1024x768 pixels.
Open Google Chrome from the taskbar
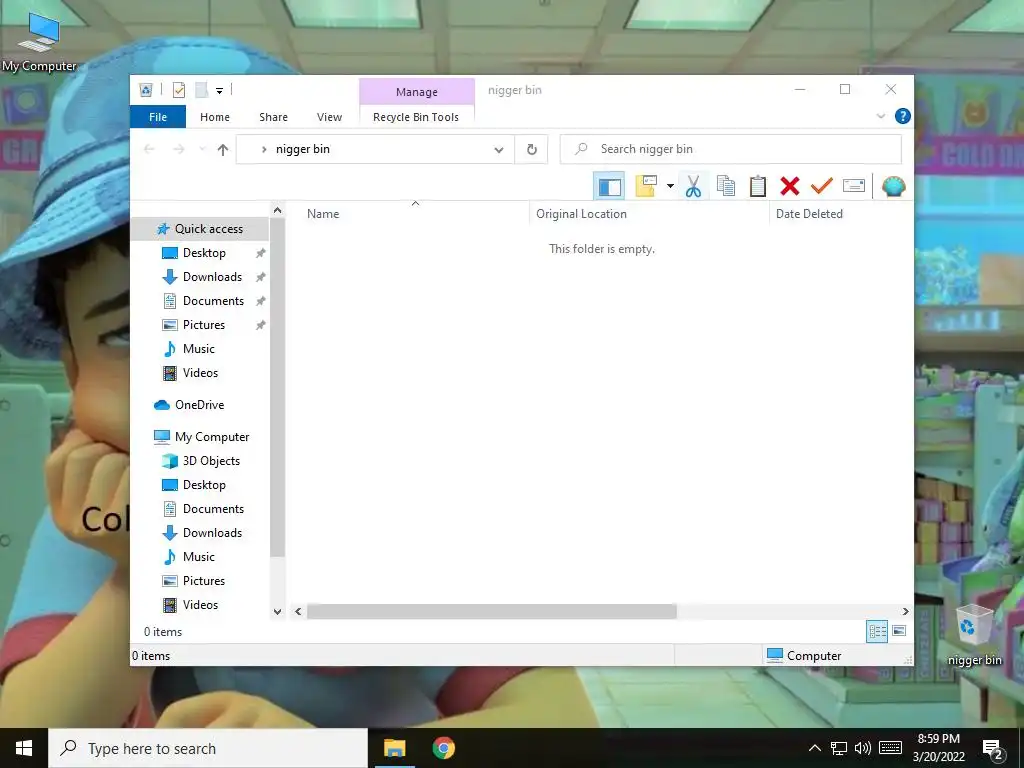coord(443,748)
